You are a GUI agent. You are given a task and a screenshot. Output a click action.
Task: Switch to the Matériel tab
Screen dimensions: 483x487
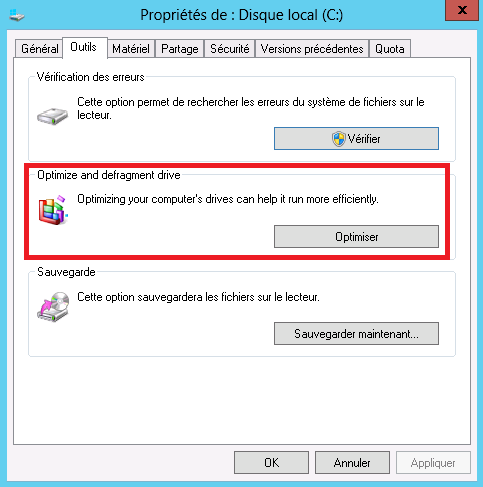pyautogui.click(x=131, y=49)
